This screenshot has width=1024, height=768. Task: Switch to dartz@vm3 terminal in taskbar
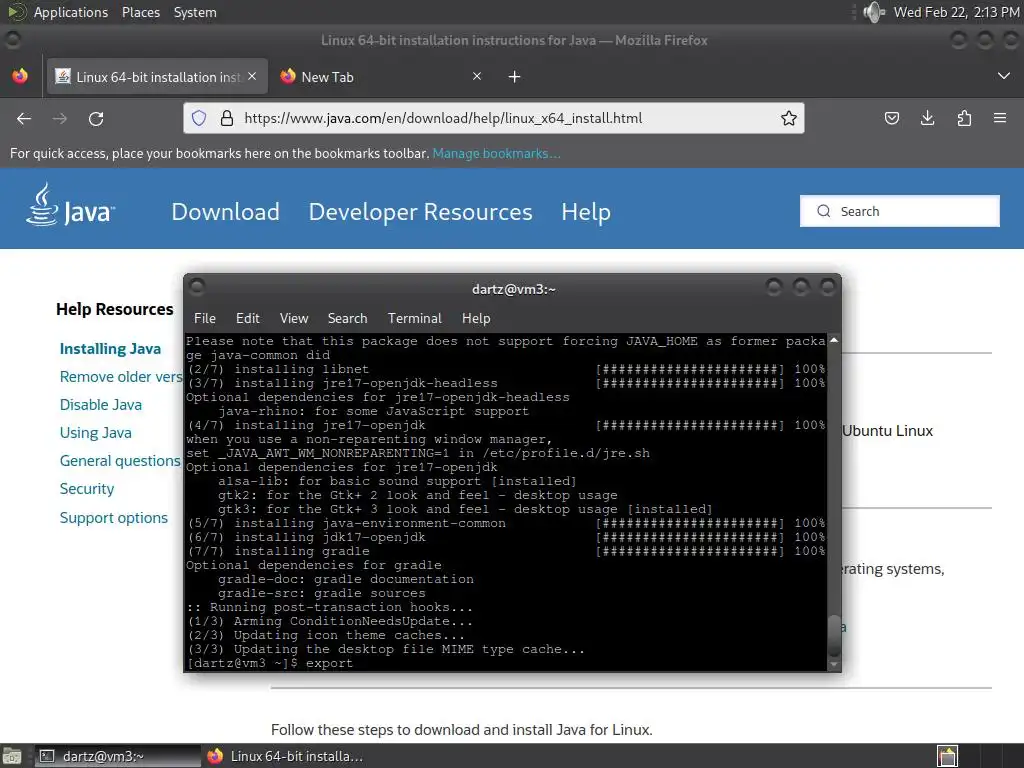118,756
